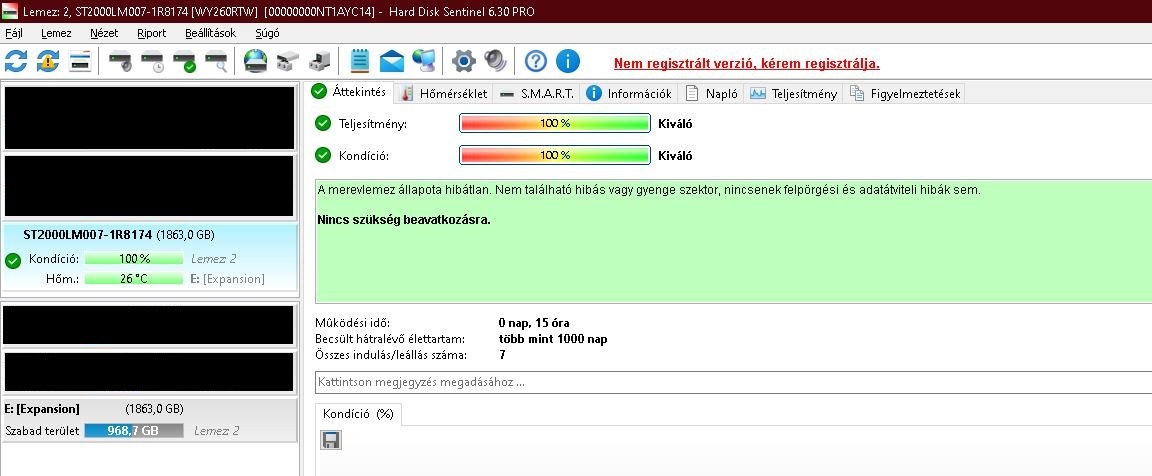Open help with the question mark icon
This screenshot has height=476, width=1152.
[536, 61]
